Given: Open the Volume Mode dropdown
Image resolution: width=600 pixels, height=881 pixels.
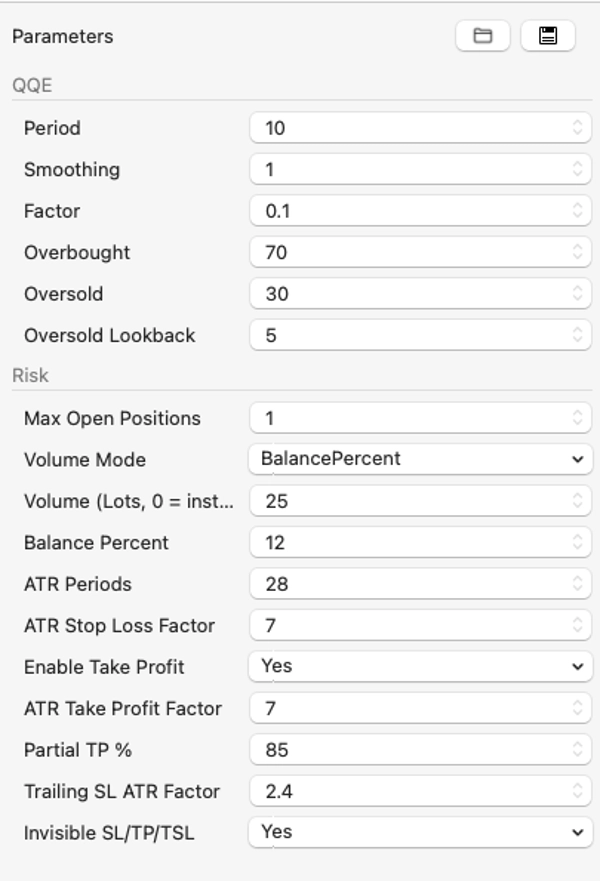Looking at the screenshot, I should [420, 459].
